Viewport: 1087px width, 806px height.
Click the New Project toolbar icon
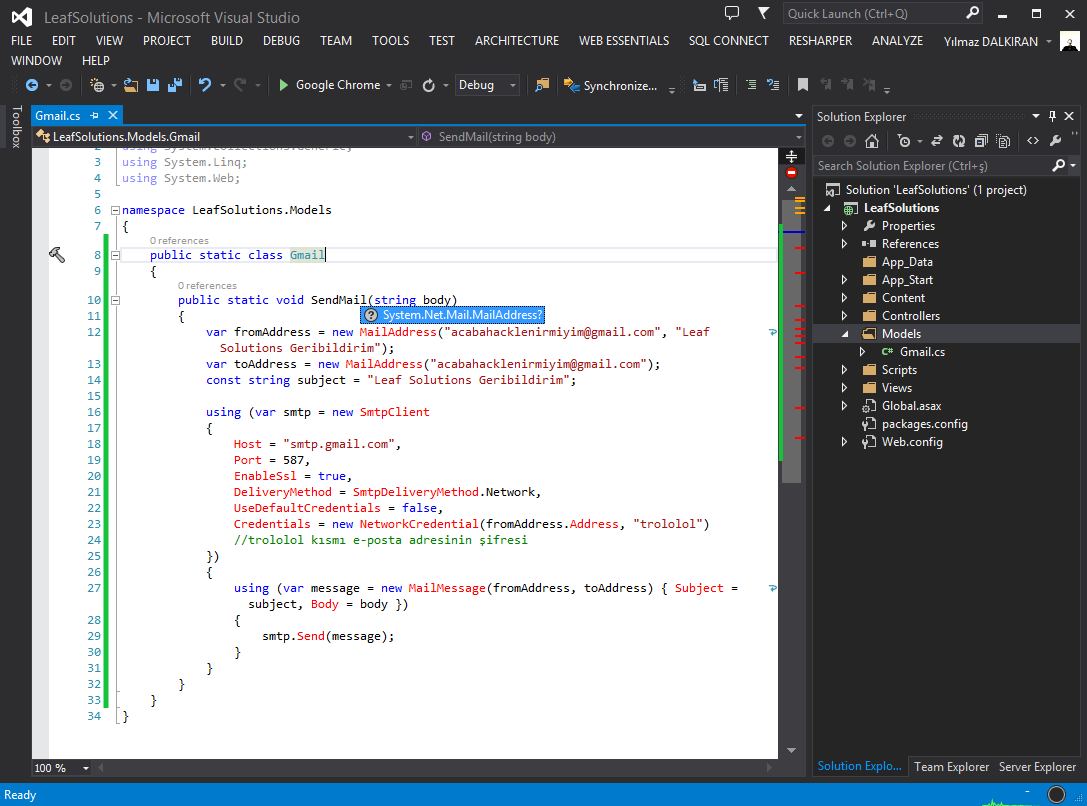[x=97, y=85]
